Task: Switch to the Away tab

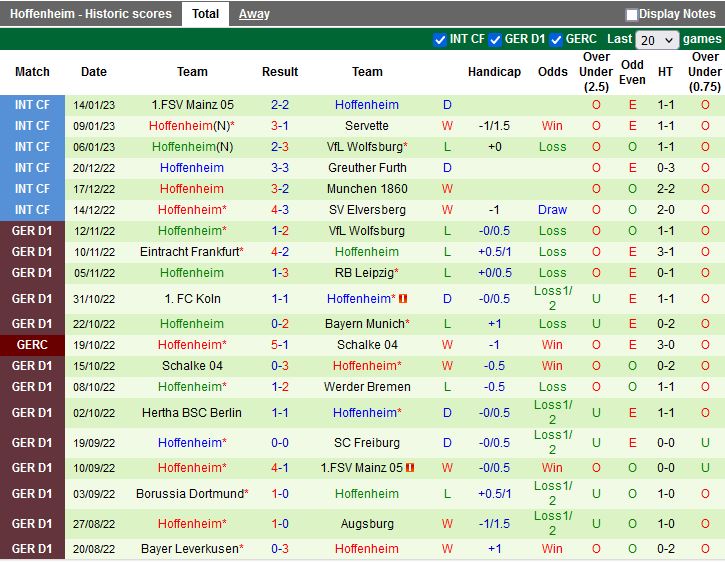Action: [254, 14]
